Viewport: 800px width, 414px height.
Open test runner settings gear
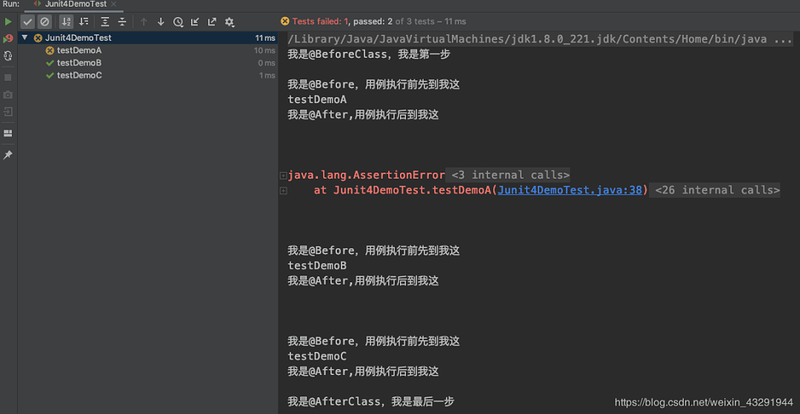click(229, 21)
